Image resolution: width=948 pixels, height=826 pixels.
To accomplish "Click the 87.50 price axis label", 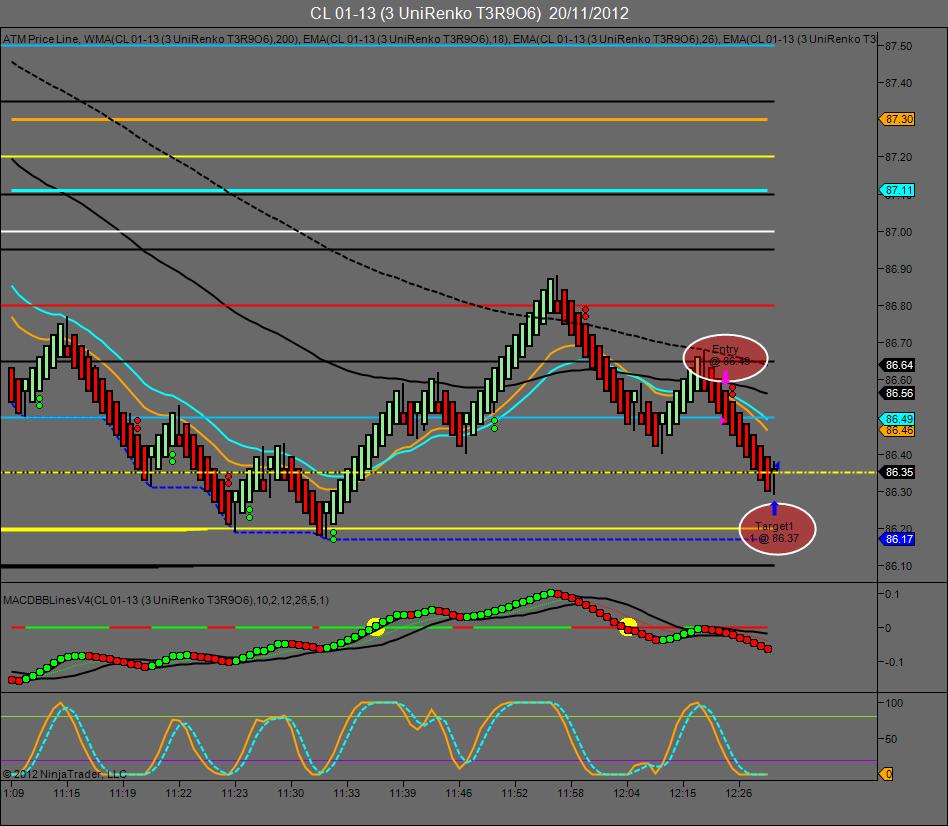I will [x=898, y=47].
